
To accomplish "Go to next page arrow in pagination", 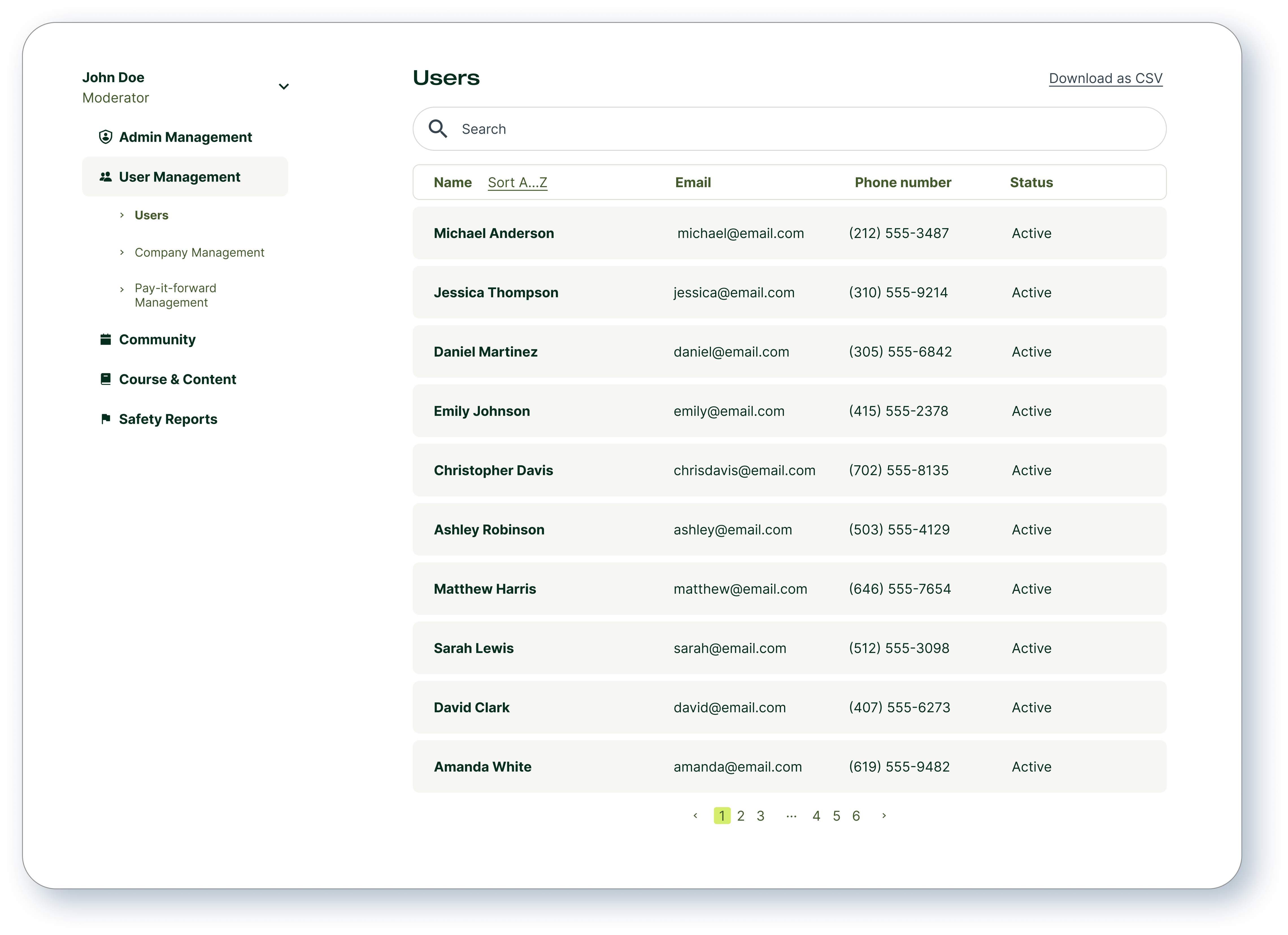I will coord(884,816).
